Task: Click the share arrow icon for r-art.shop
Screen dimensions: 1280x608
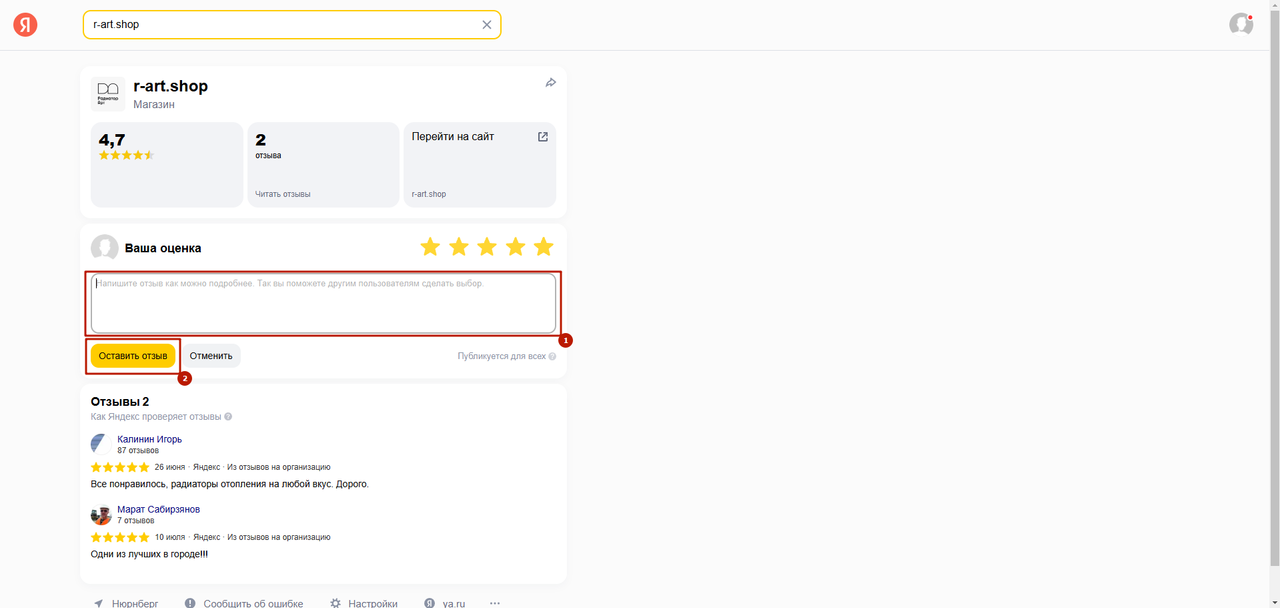Action: point(550,83)
